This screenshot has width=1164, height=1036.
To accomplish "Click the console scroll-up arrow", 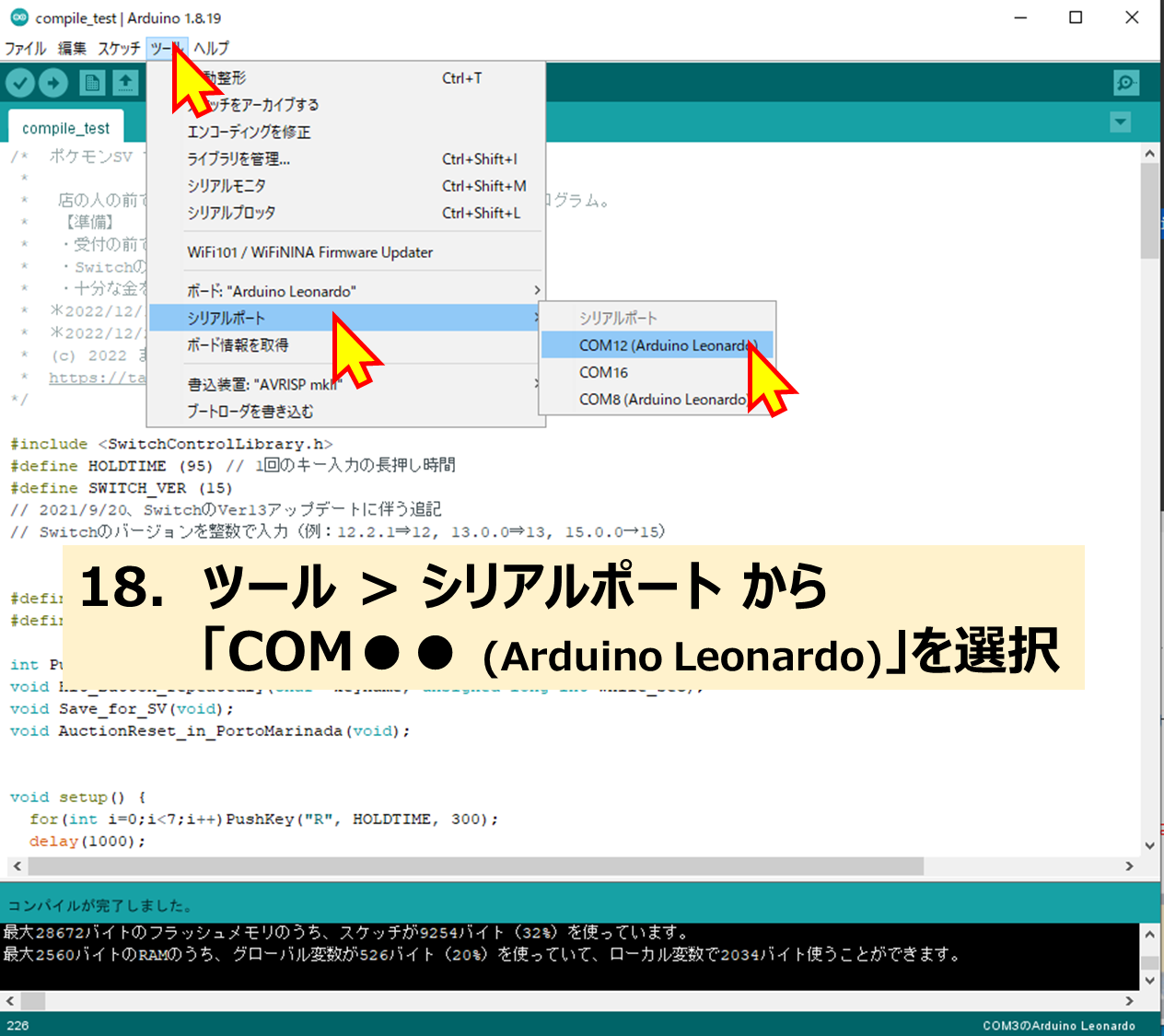I will (1149, 934).
